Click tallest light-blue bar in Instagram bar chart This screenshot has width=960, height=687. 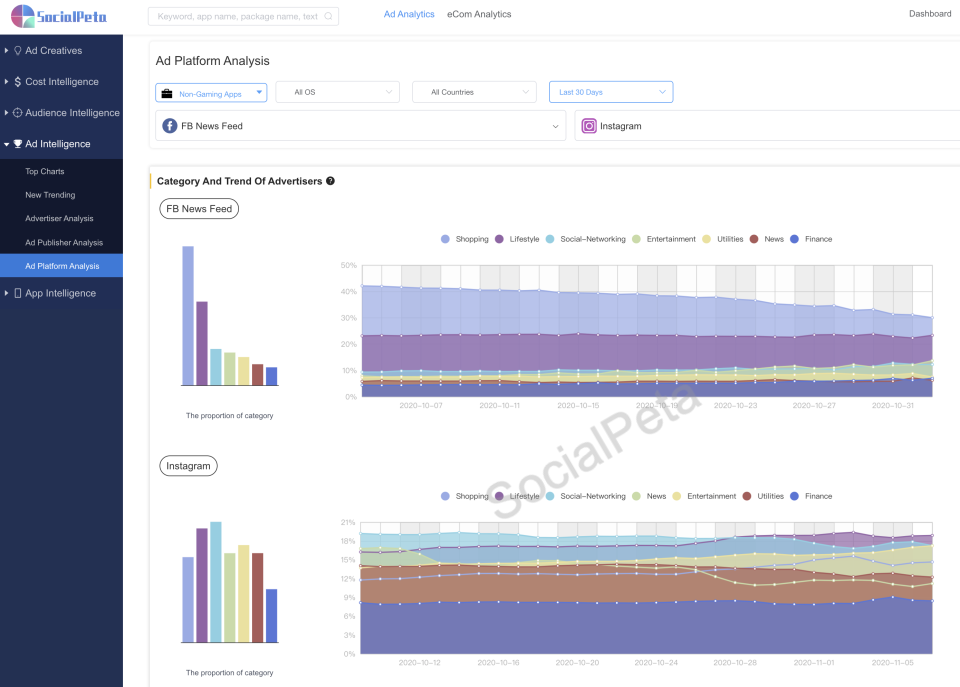coord(216,582)
